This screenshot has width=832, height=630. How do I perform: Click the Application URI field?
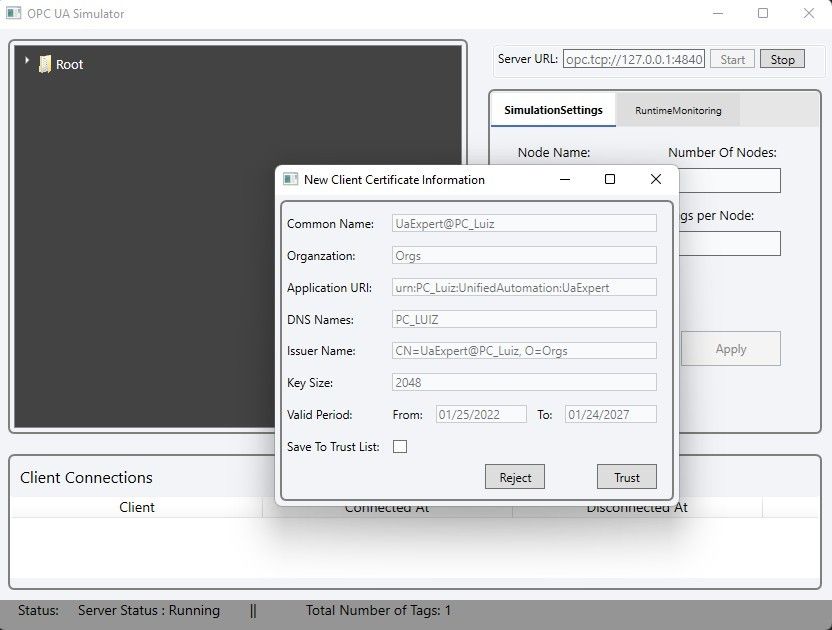point(523,288)
